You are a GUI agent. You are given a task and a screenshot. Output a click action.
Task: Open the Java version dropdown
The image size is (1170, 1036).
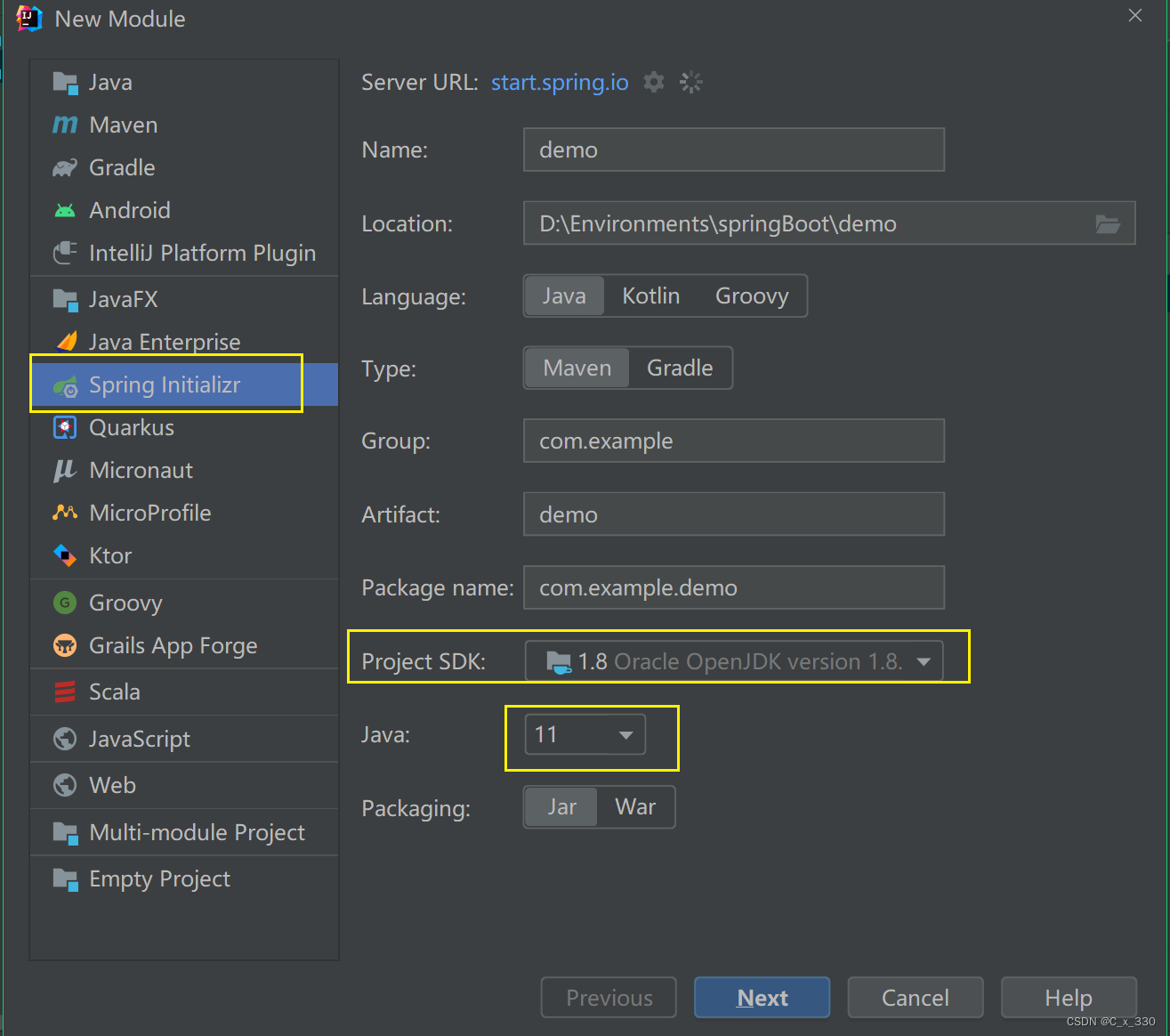click(585, 734)
